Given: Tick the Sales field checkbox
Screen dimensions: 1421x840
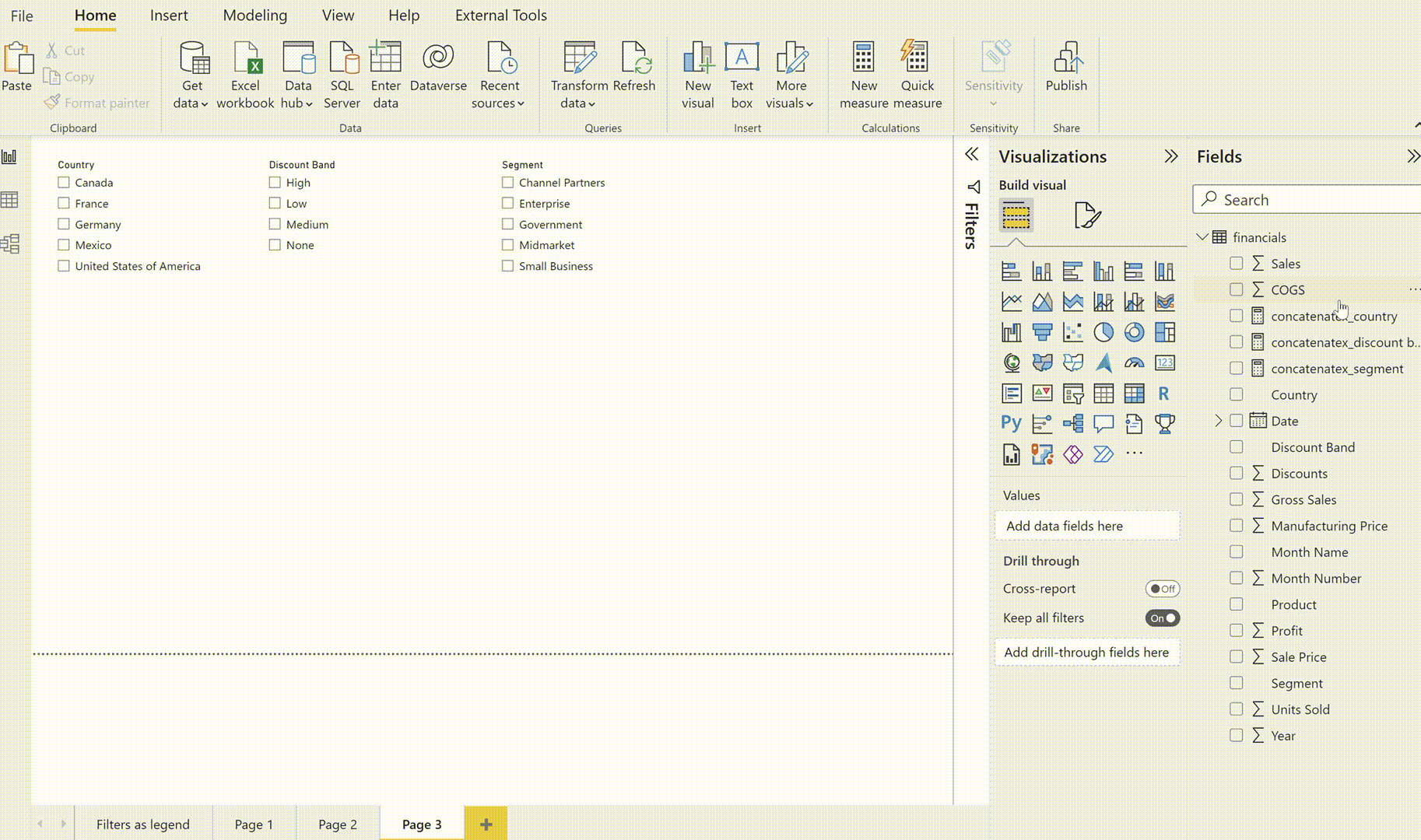Looking at the screenshot, I should [1236, 264].
